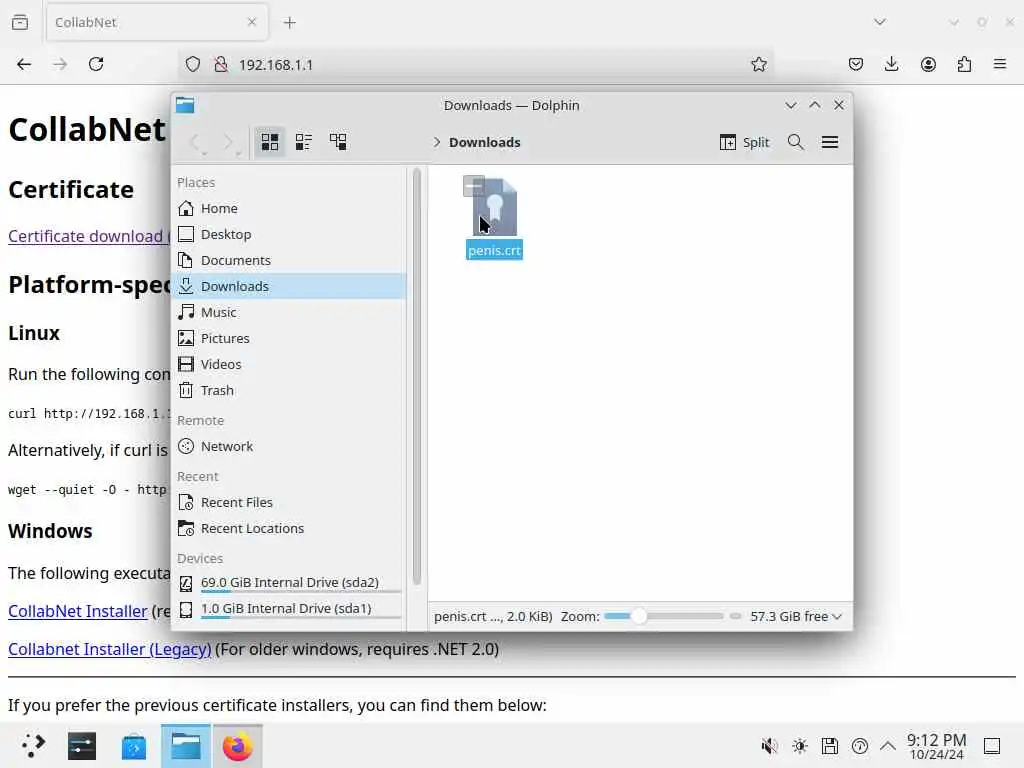Open a new Firefox tab
1024x768 pixels.
point(289,23)
